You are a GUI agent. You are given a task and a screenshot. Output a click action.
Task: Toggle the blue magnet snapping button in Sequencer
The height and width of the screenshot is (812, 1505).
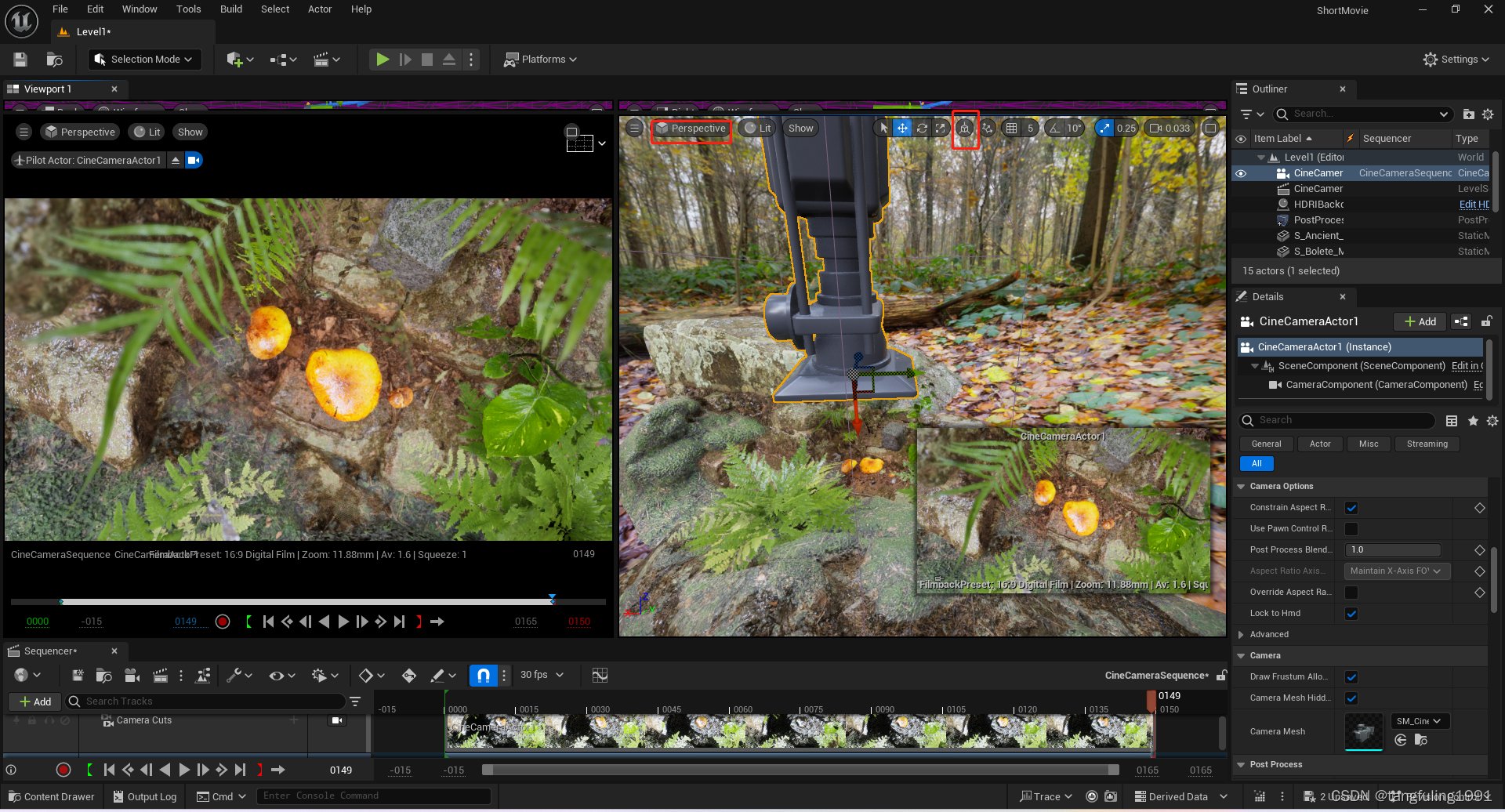[x=483, y=675]
